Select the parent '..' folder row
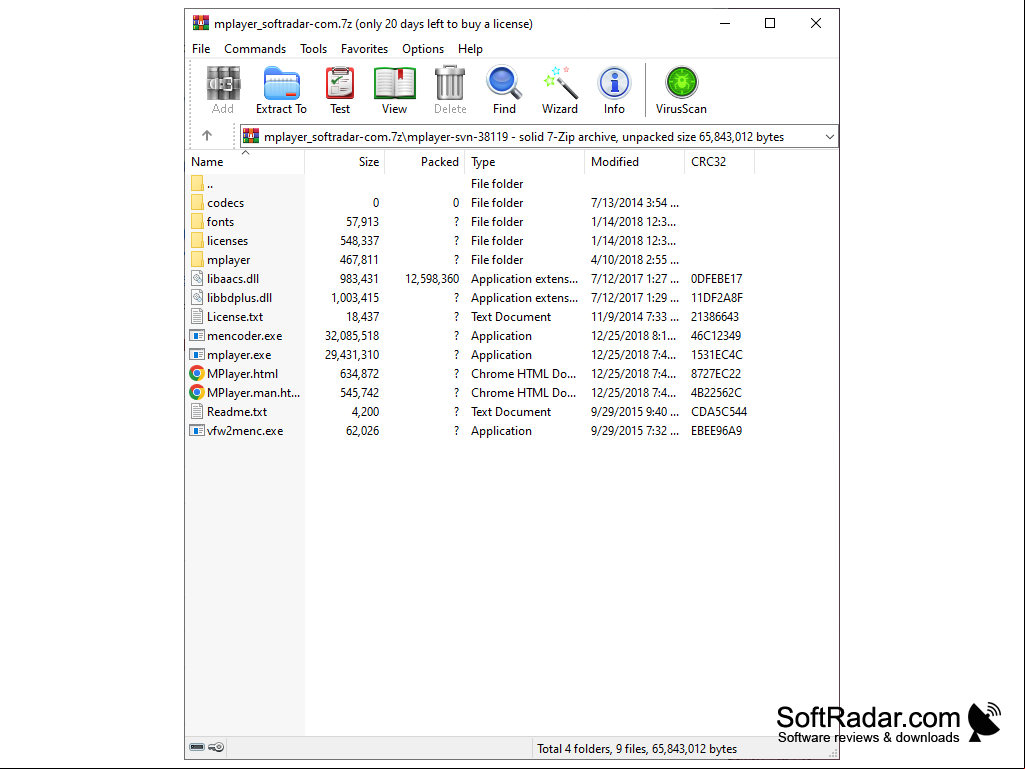Image resolution: width=1025 pixels, height=769 pixels. click(469, 184)
